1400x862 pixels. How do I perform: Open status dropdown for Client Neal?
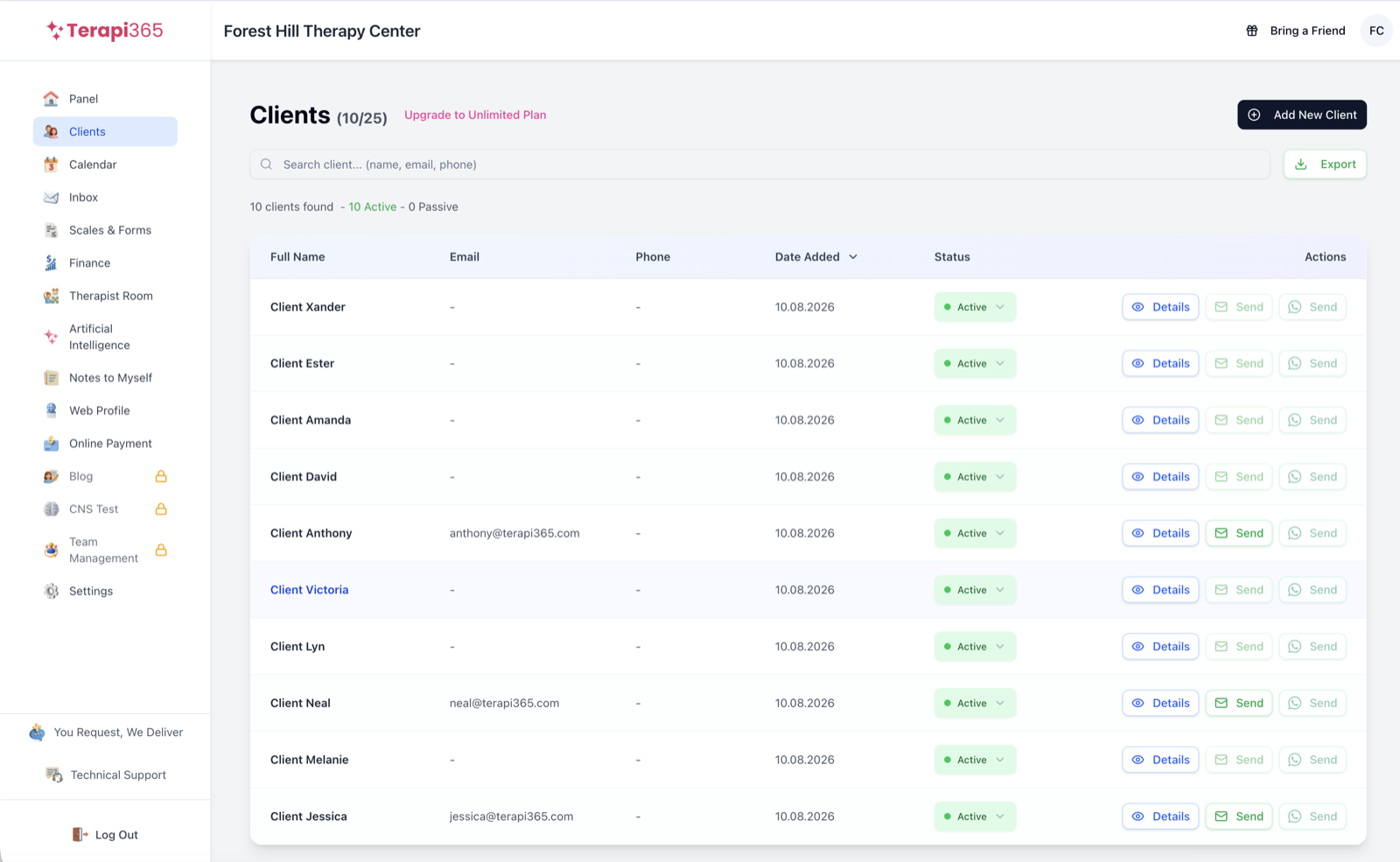[x=975, y=704]
